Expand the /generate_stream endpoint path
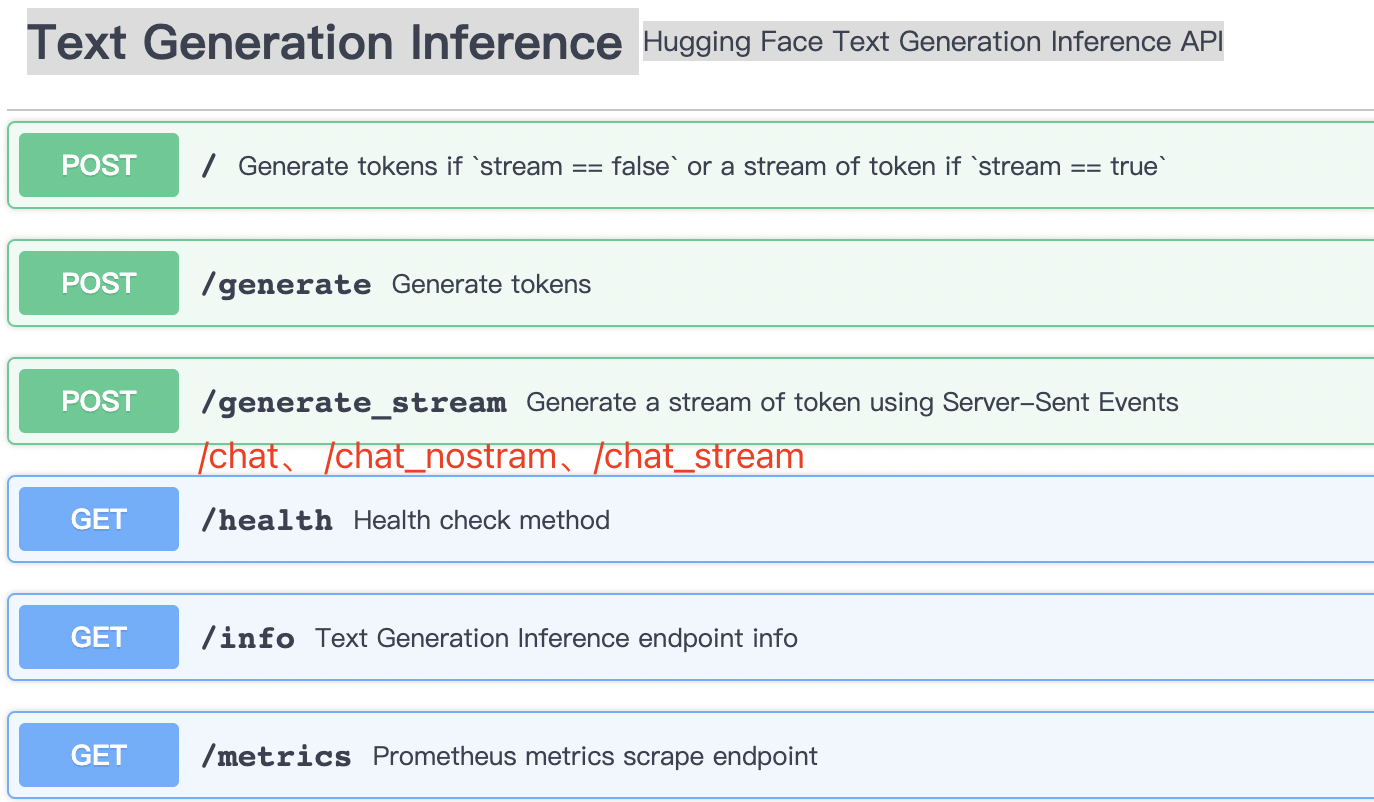1374x802 pixels. [354, 403]
